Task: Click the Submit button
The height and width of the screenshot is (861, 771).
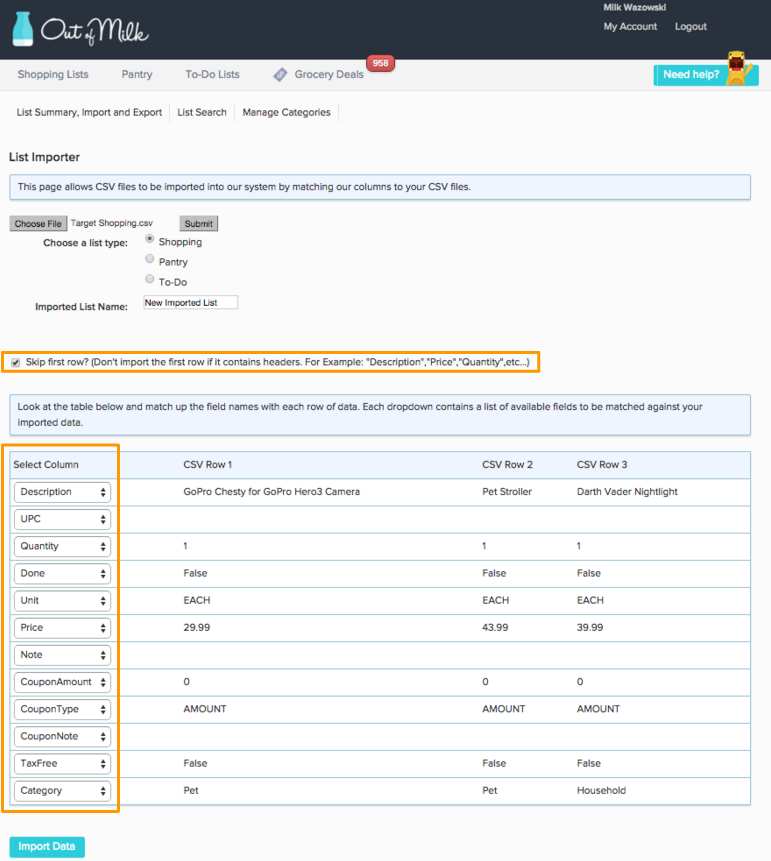Action: 198,223
